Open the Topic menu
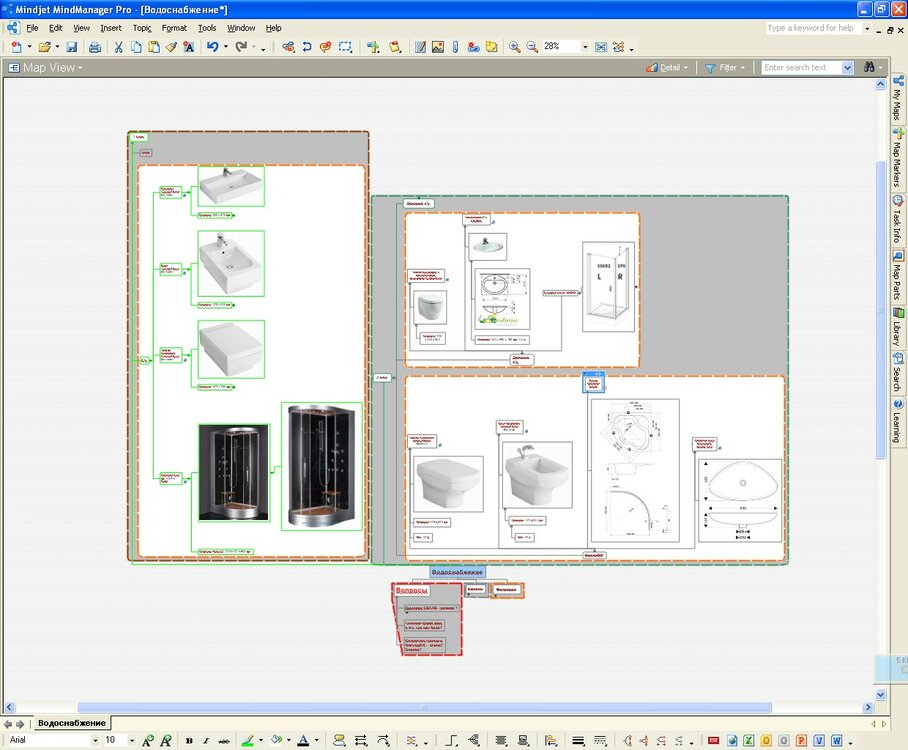This screenshot has width=908, height=750. pyautogui.click(x=142, y=28)
